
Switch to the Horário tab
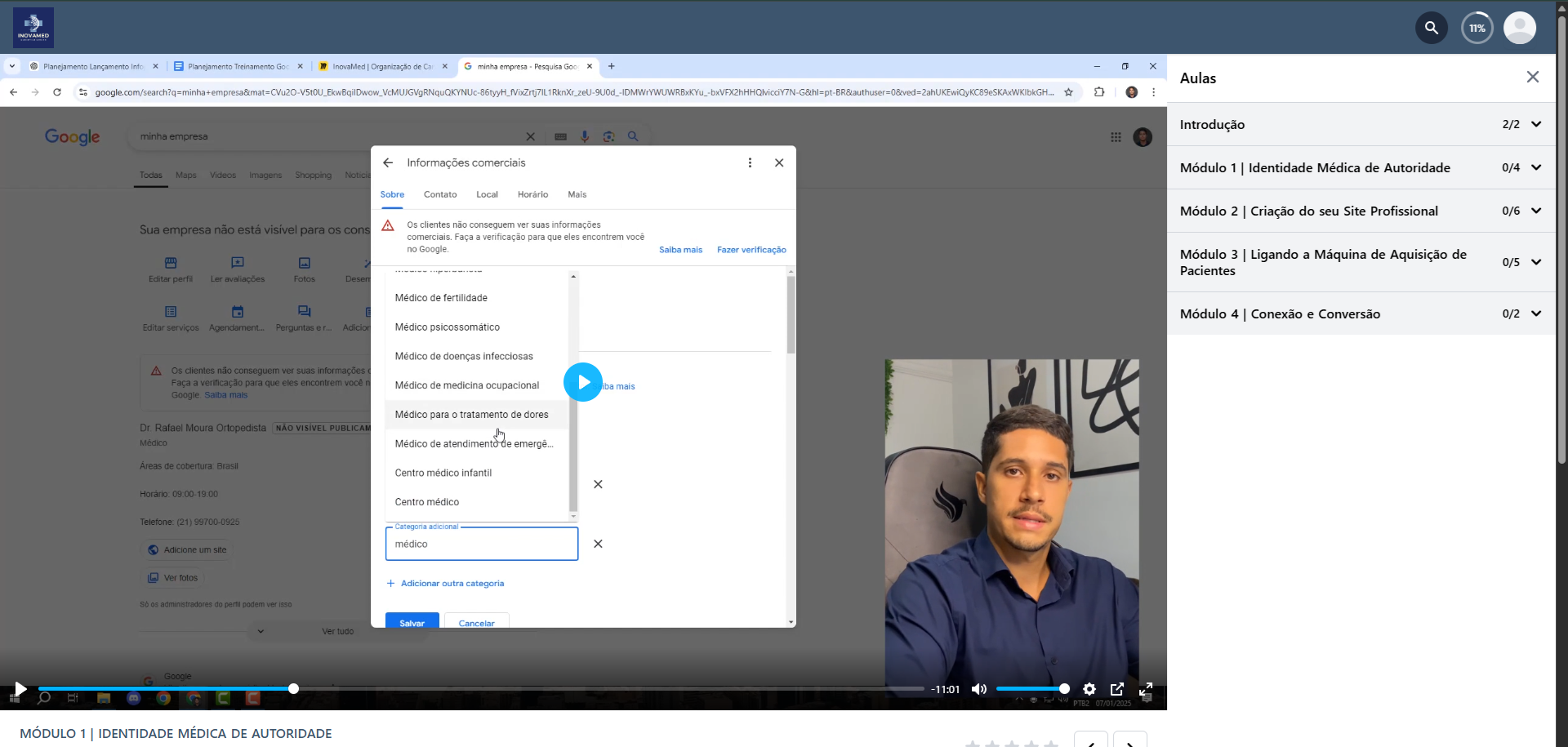click(x=532, y=194)
